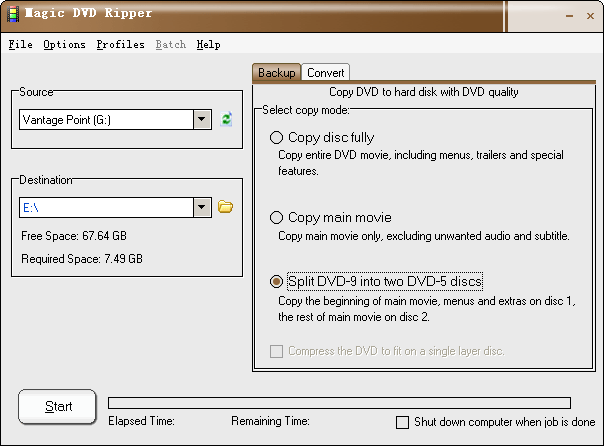This screenshot has width=604, height=446.
Task: Select the Copy disc fully option
Action: pos(277,138)
